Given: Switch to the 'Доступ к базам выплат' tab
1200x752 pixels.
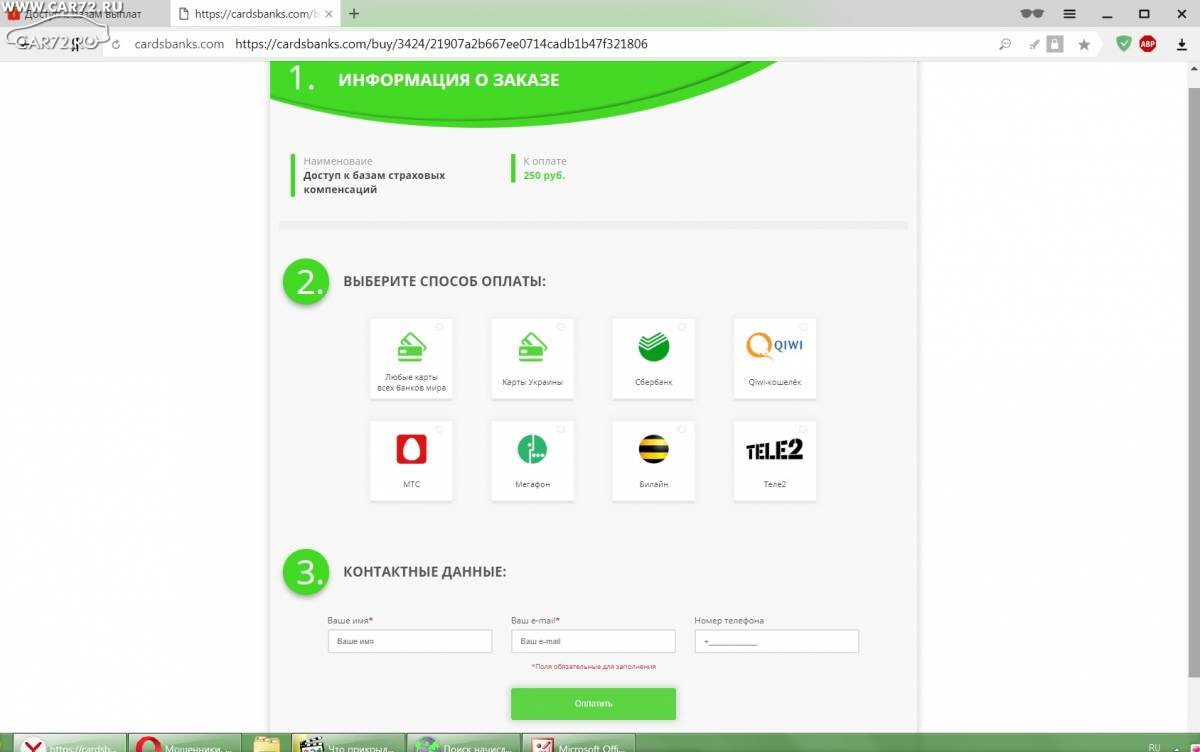Looking at the screenshot, I should coord(85,14).
